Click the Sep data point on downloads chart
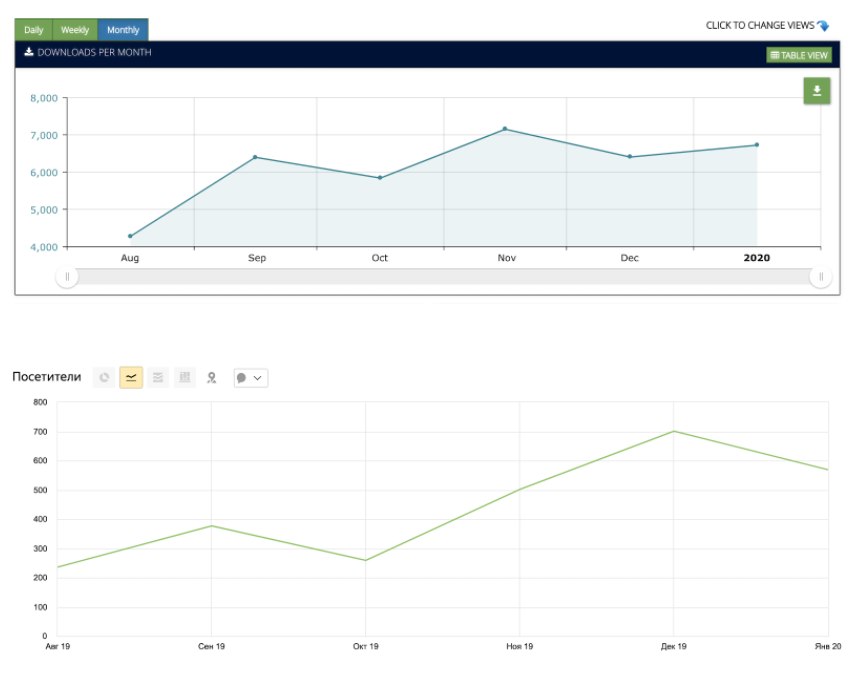 [255, 157]
